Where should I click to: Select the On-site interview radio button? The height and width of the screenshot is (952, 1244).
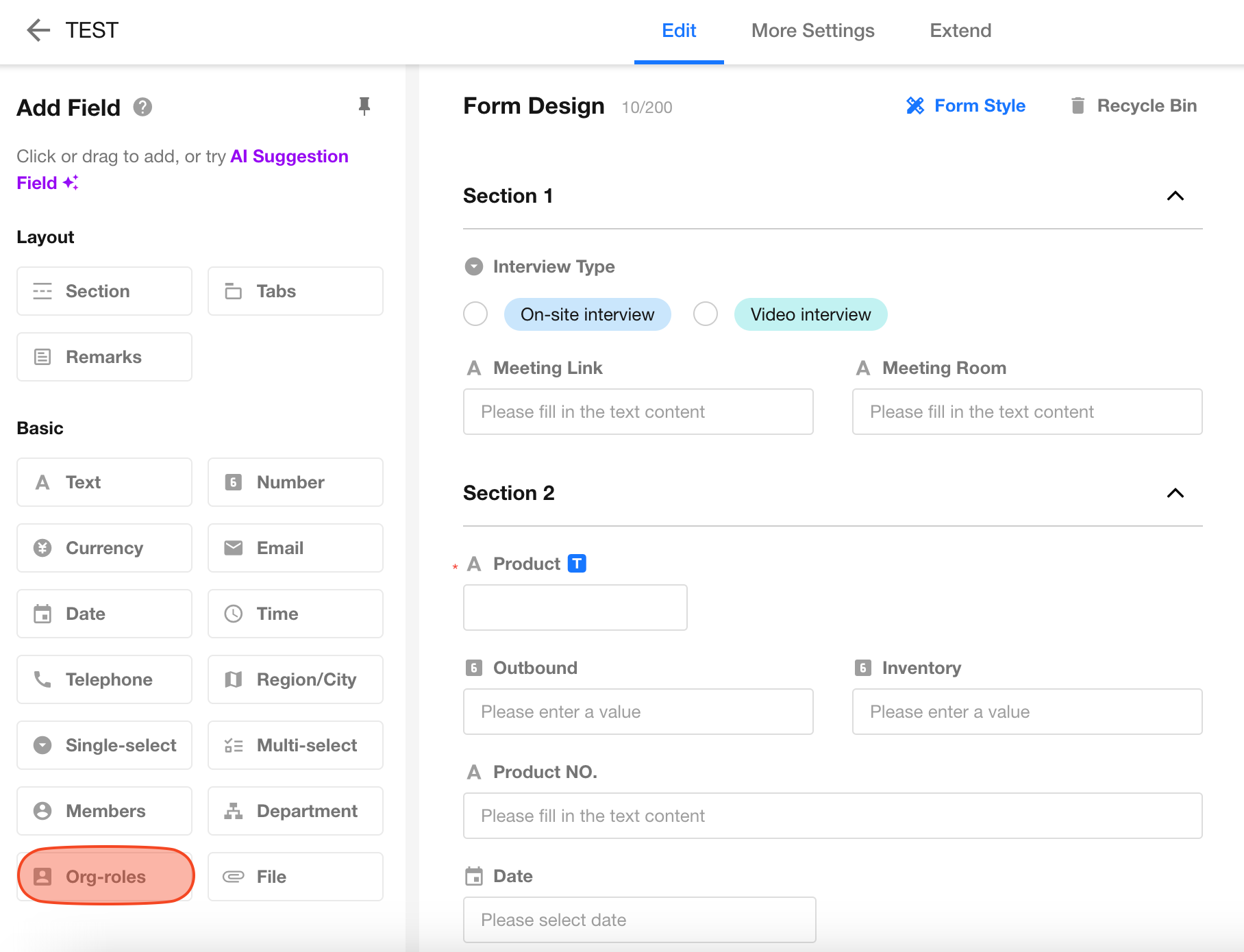[x=475, y=314]
